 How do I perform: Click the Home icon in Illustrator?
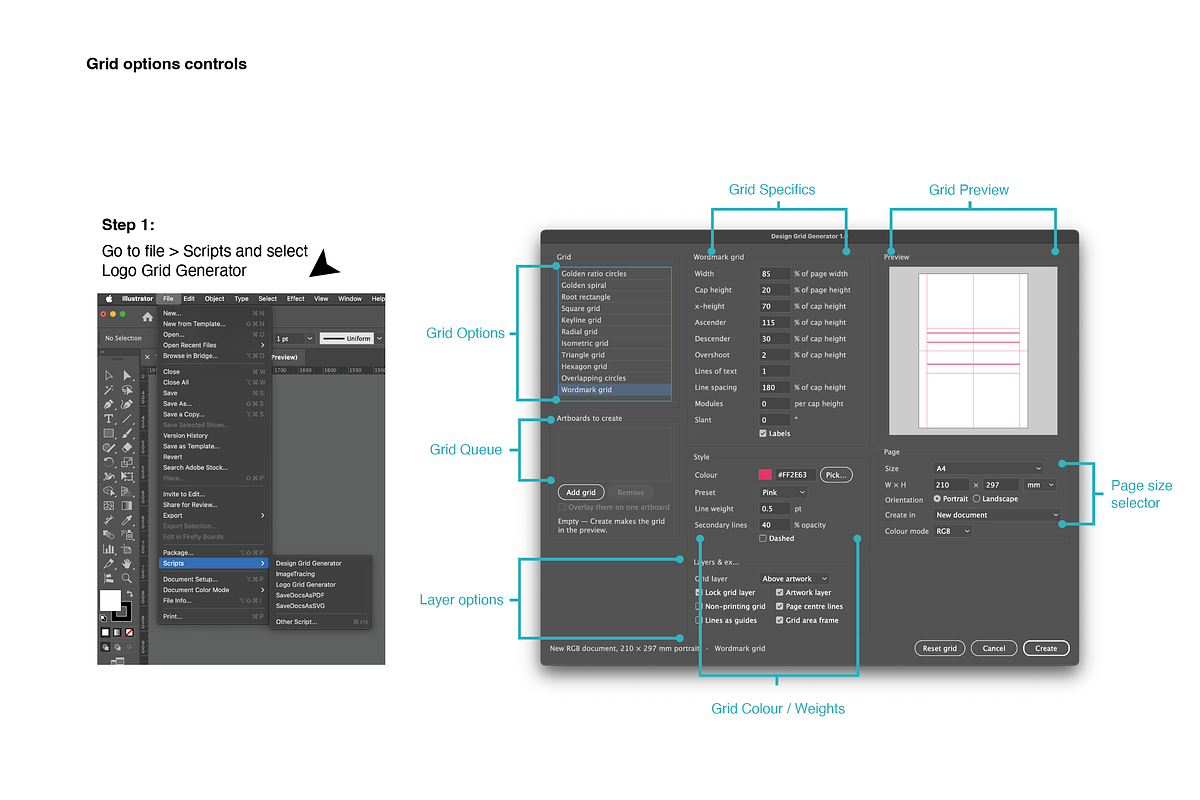tap(147, 317)
